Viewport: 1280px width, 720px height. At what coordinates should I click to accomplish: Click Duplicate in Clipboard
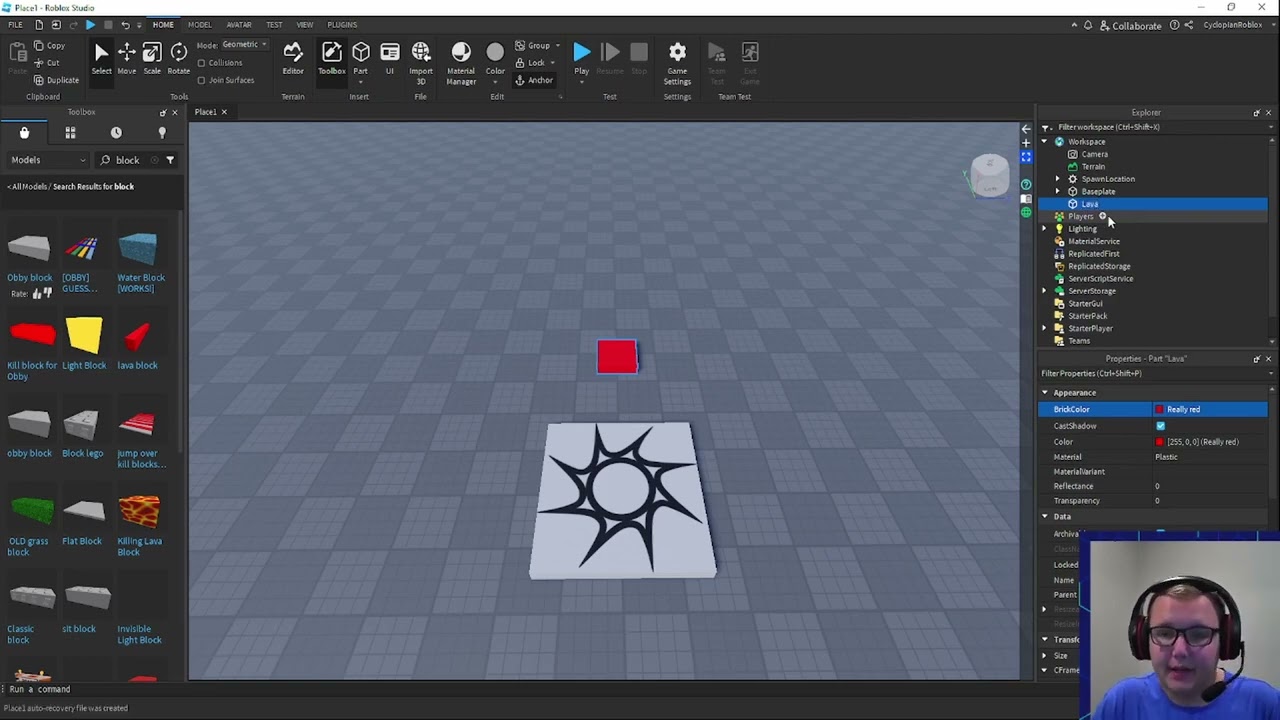coord(55,80)
